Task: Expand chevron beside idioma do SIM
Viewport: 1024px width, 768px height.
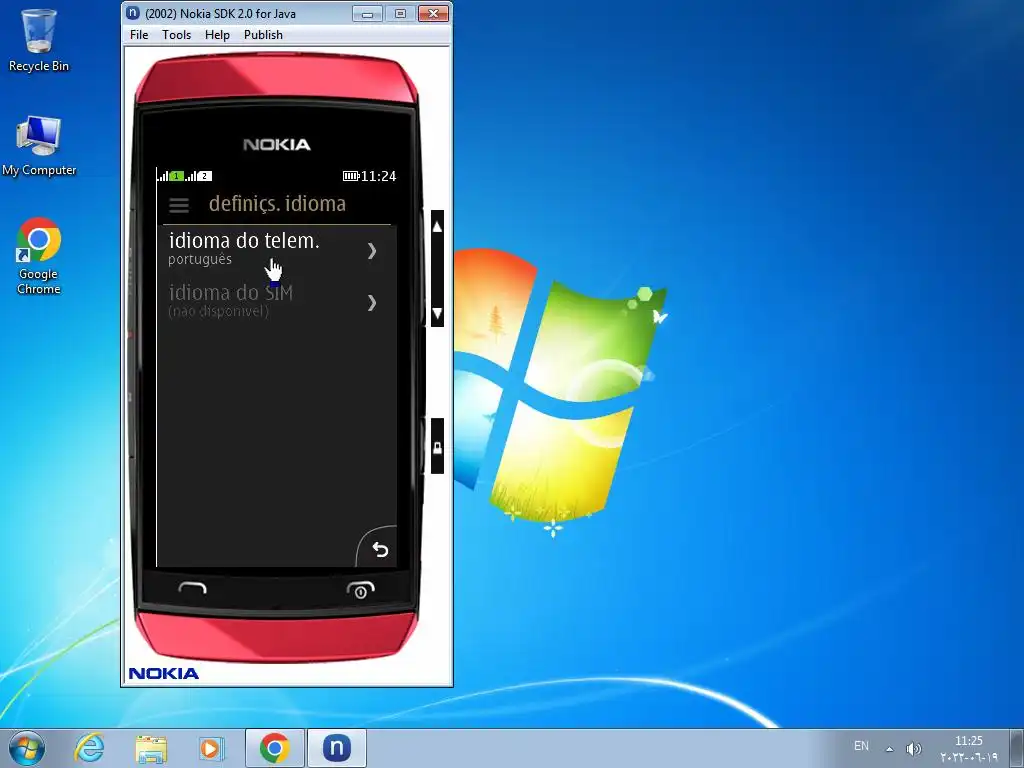Action: click(372, 302)
